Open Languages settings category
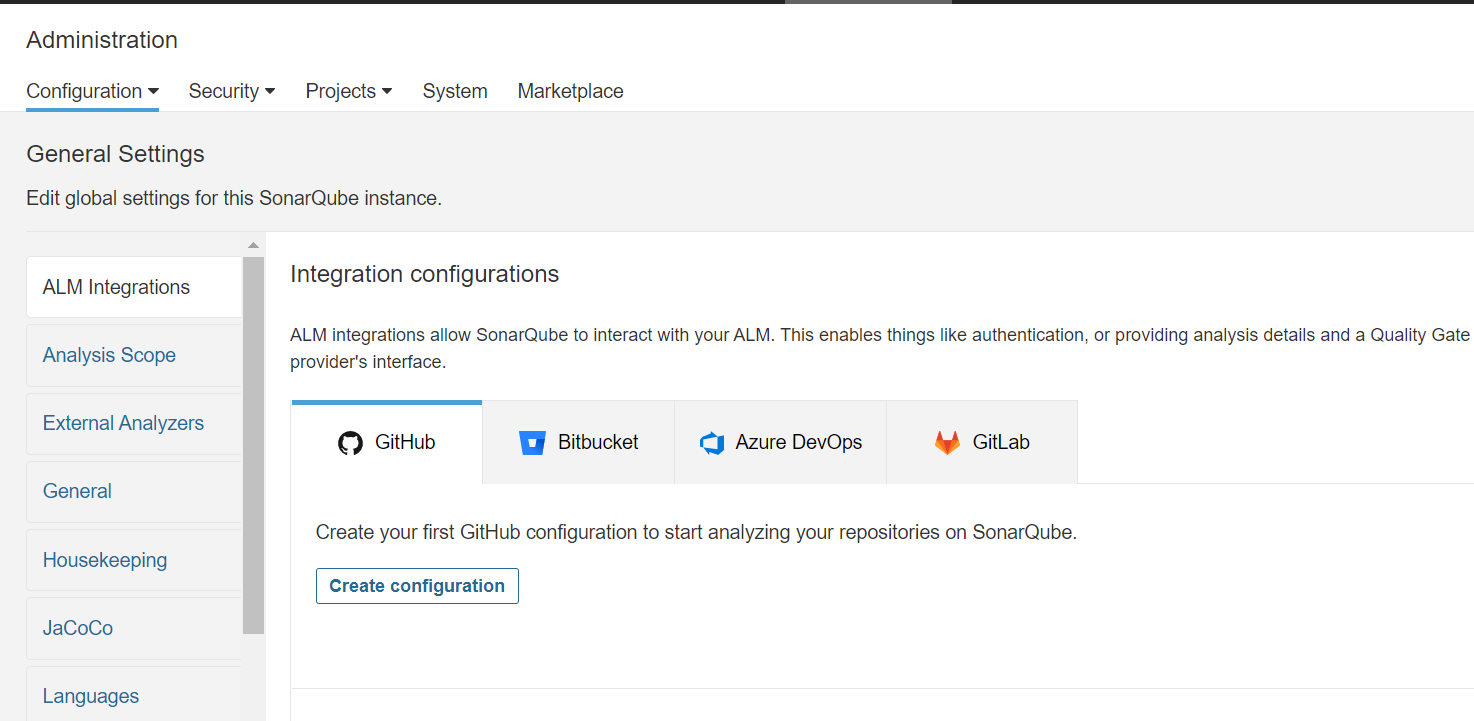Screen dimensions: 1474x721 [x=91, y=696]
